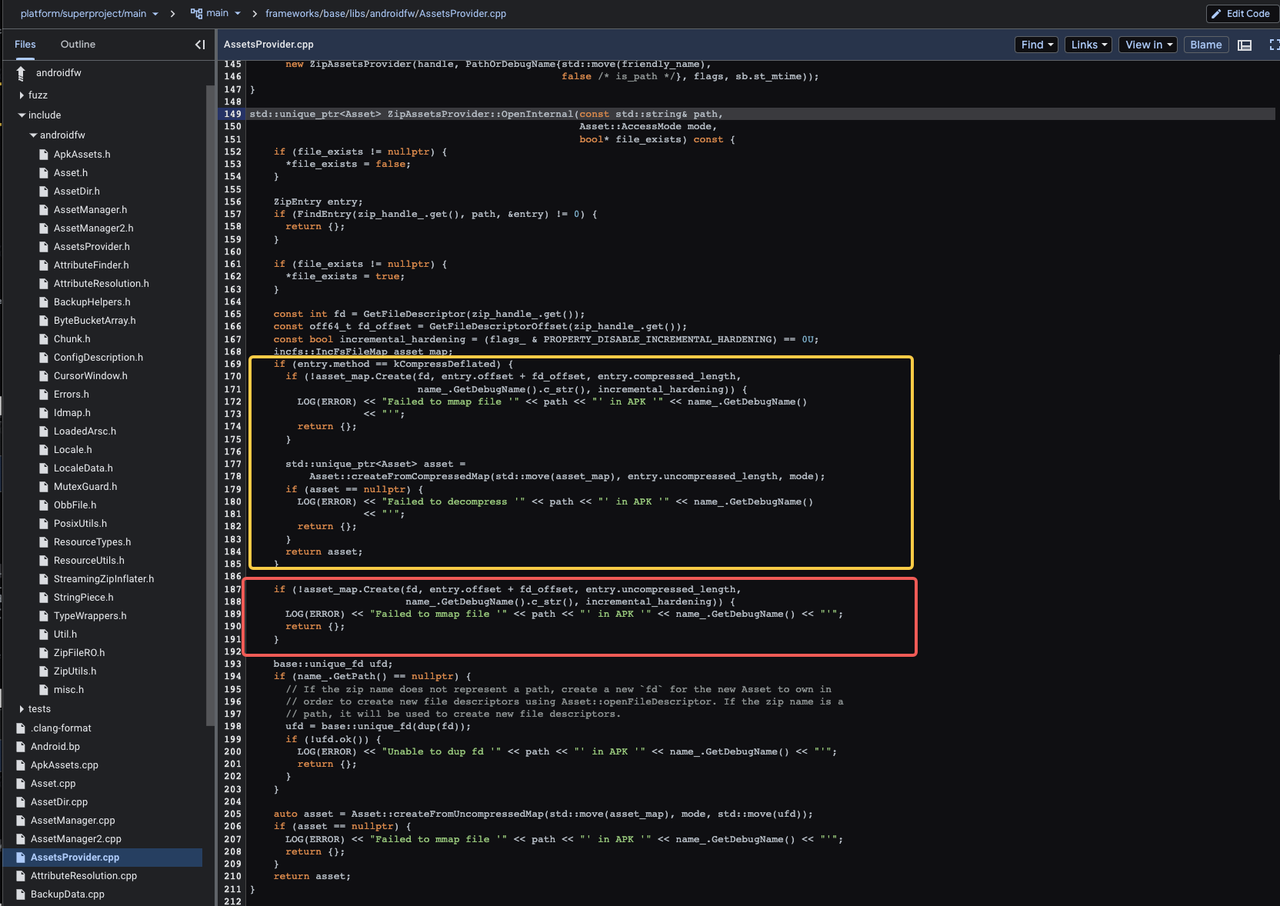This screenshot has width=1280, height=906.
Task: Switch to the Outline tab
Action: coord(78,44)
